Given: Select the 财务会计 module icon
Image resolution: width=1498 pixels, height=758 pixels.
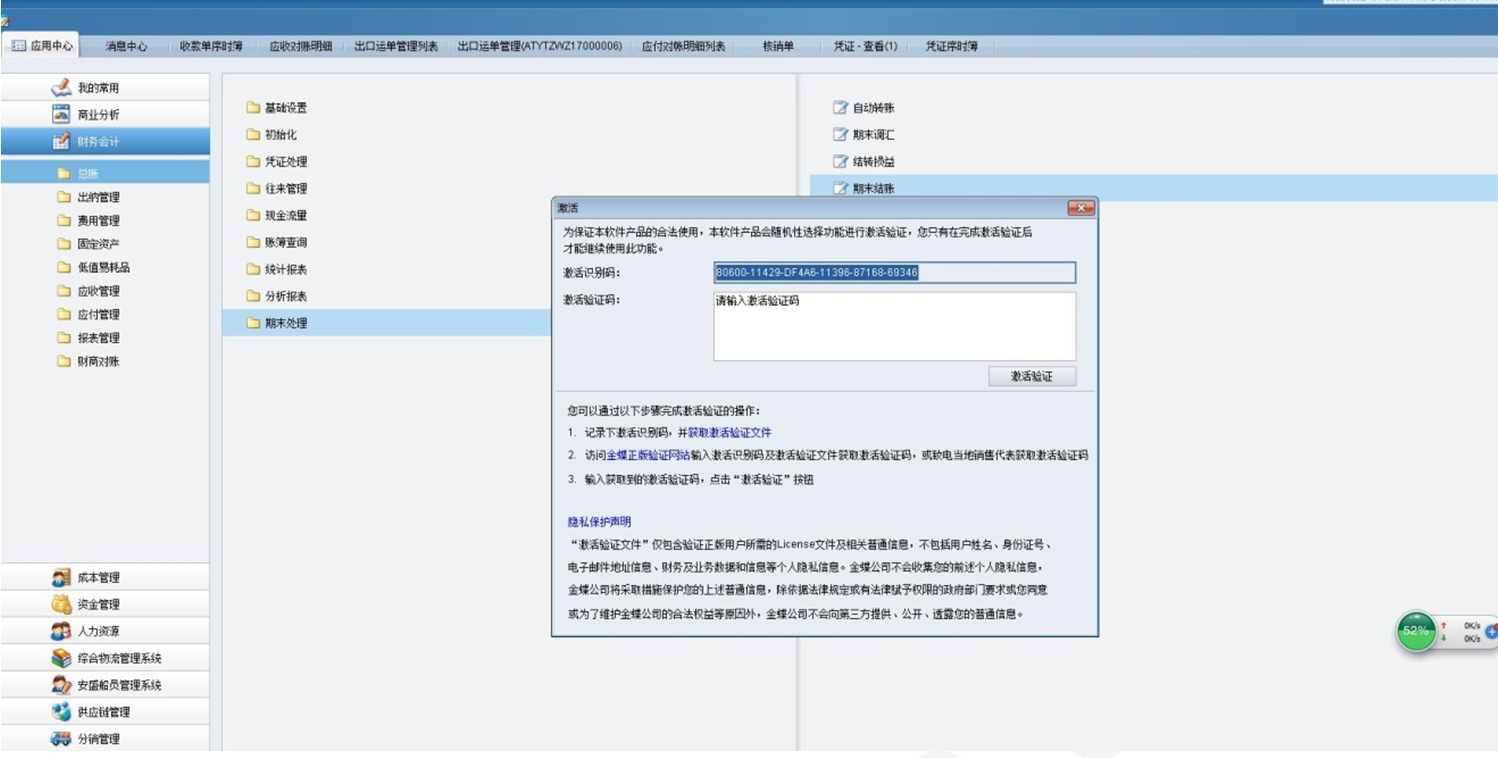Looking at the screenshot, I should 61,142.
